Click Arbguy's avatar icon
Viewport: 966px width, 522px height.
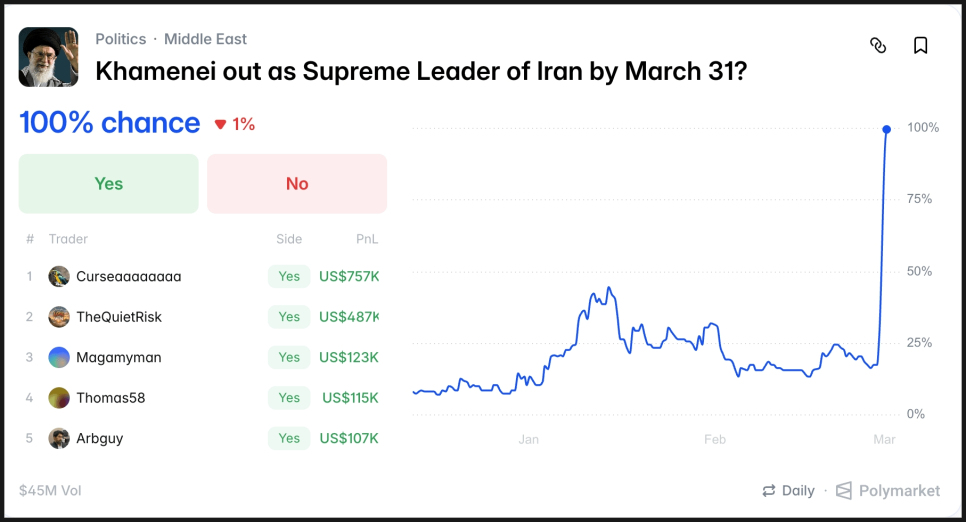click(x=59, y=438)
